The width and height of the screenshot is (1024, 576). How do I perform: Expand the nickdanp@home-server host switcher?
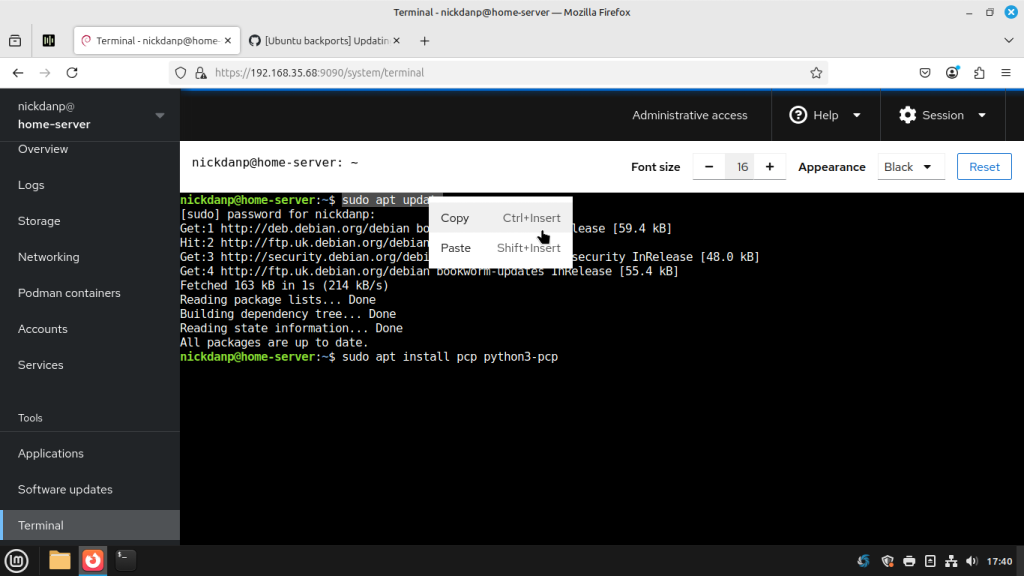tap(90, 115)
